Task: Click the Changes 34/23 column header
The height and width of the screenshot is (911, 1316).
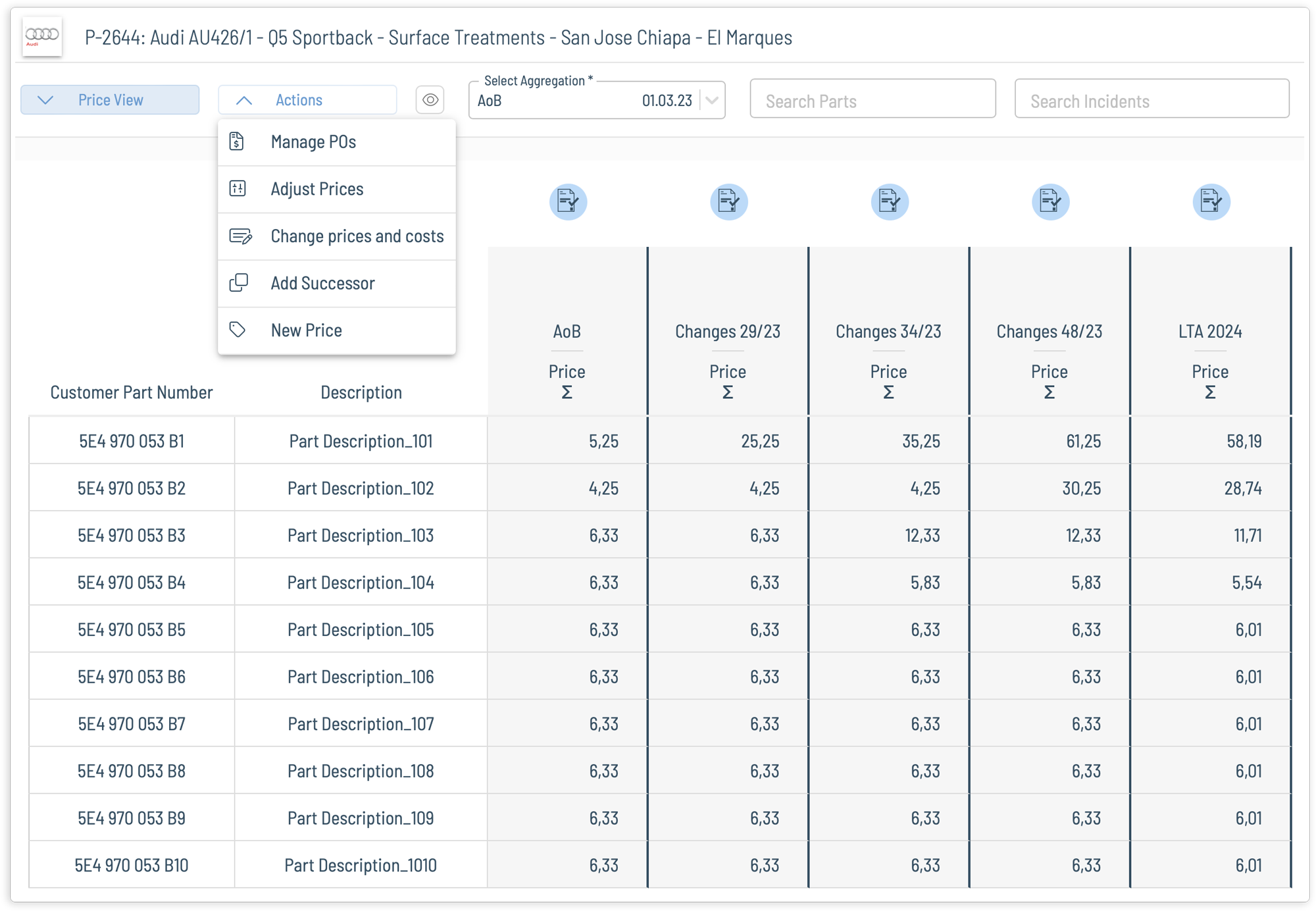Action: tap(888, 332)
